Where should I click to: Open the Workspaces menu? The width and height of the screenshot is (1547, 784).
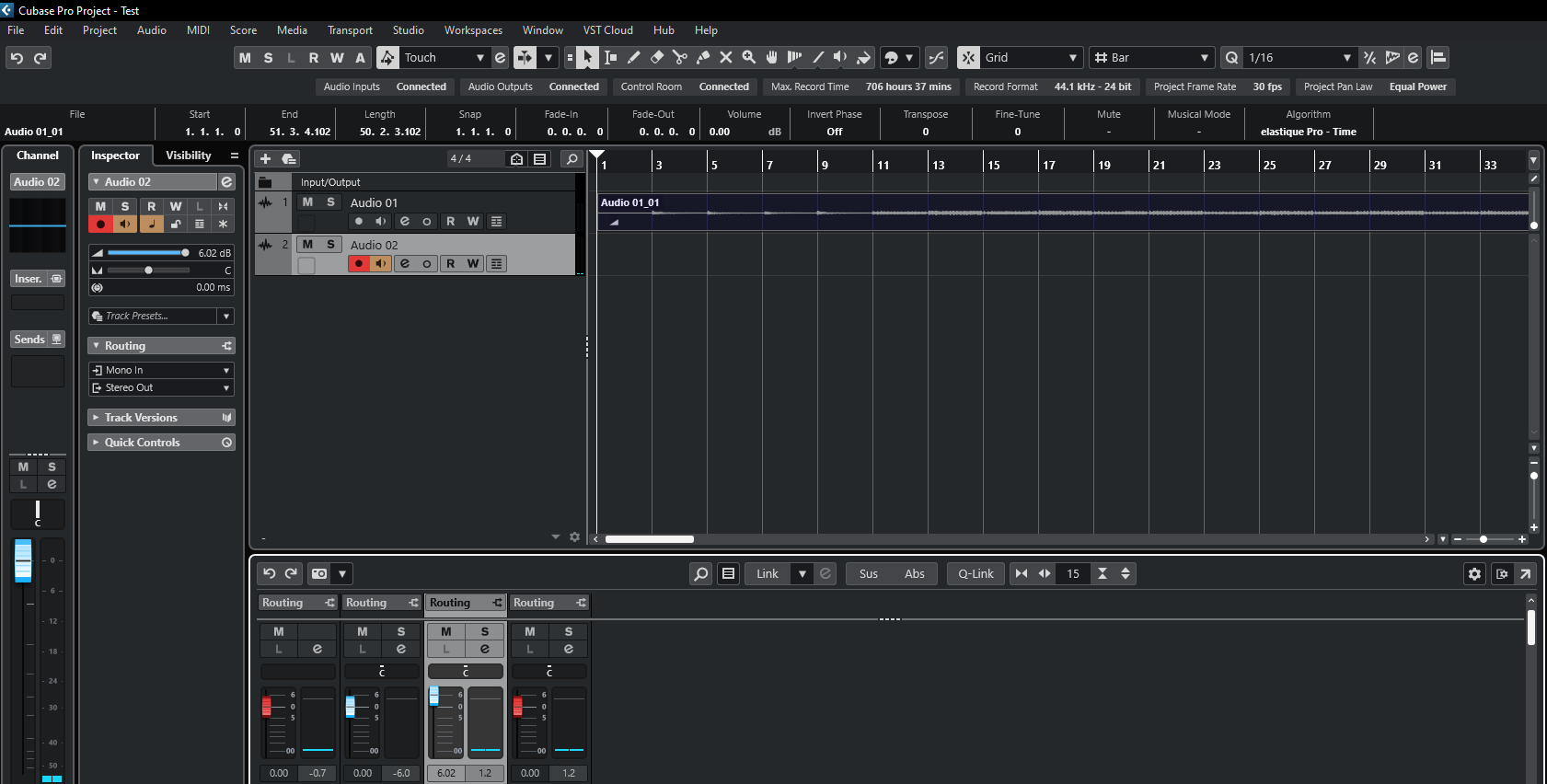[473, 30]
